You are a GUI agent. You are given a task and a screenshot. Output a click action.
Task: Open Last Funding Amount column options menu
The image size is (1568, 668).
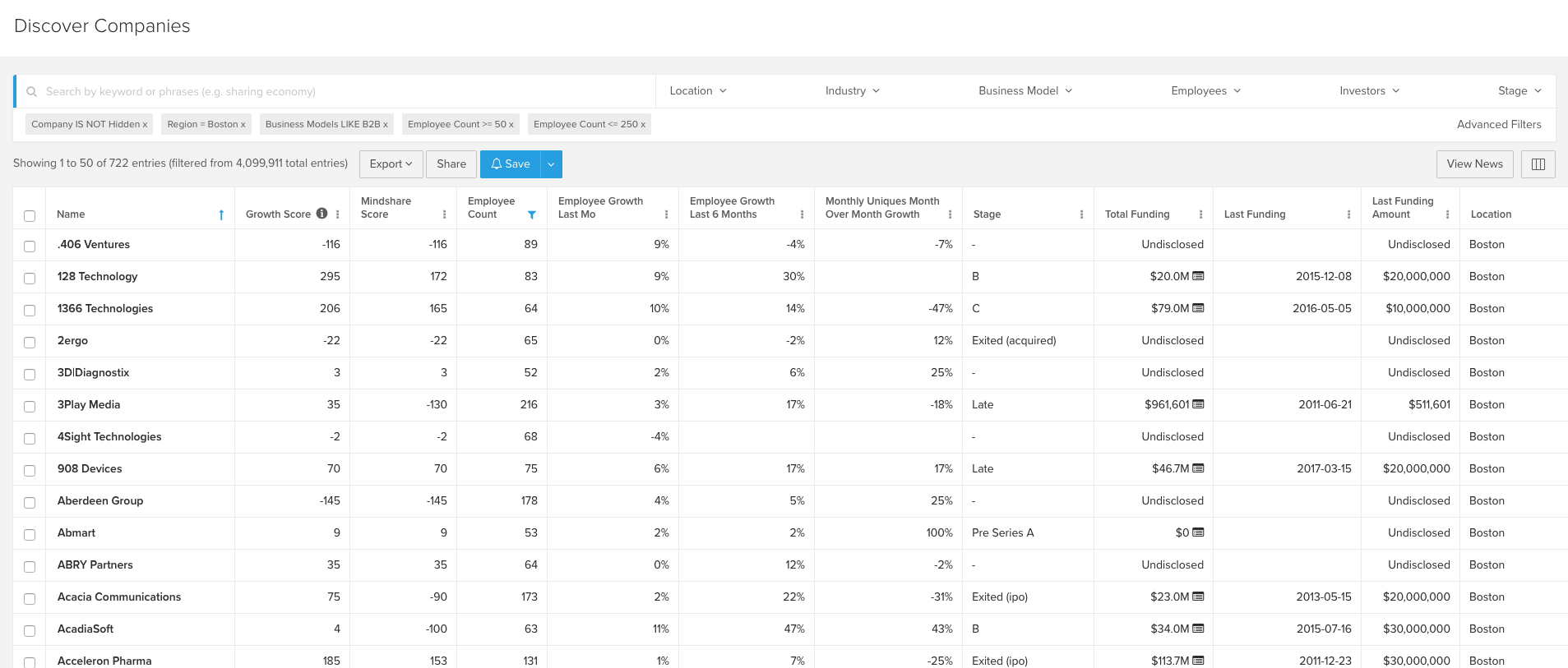tap(1448, 214)
